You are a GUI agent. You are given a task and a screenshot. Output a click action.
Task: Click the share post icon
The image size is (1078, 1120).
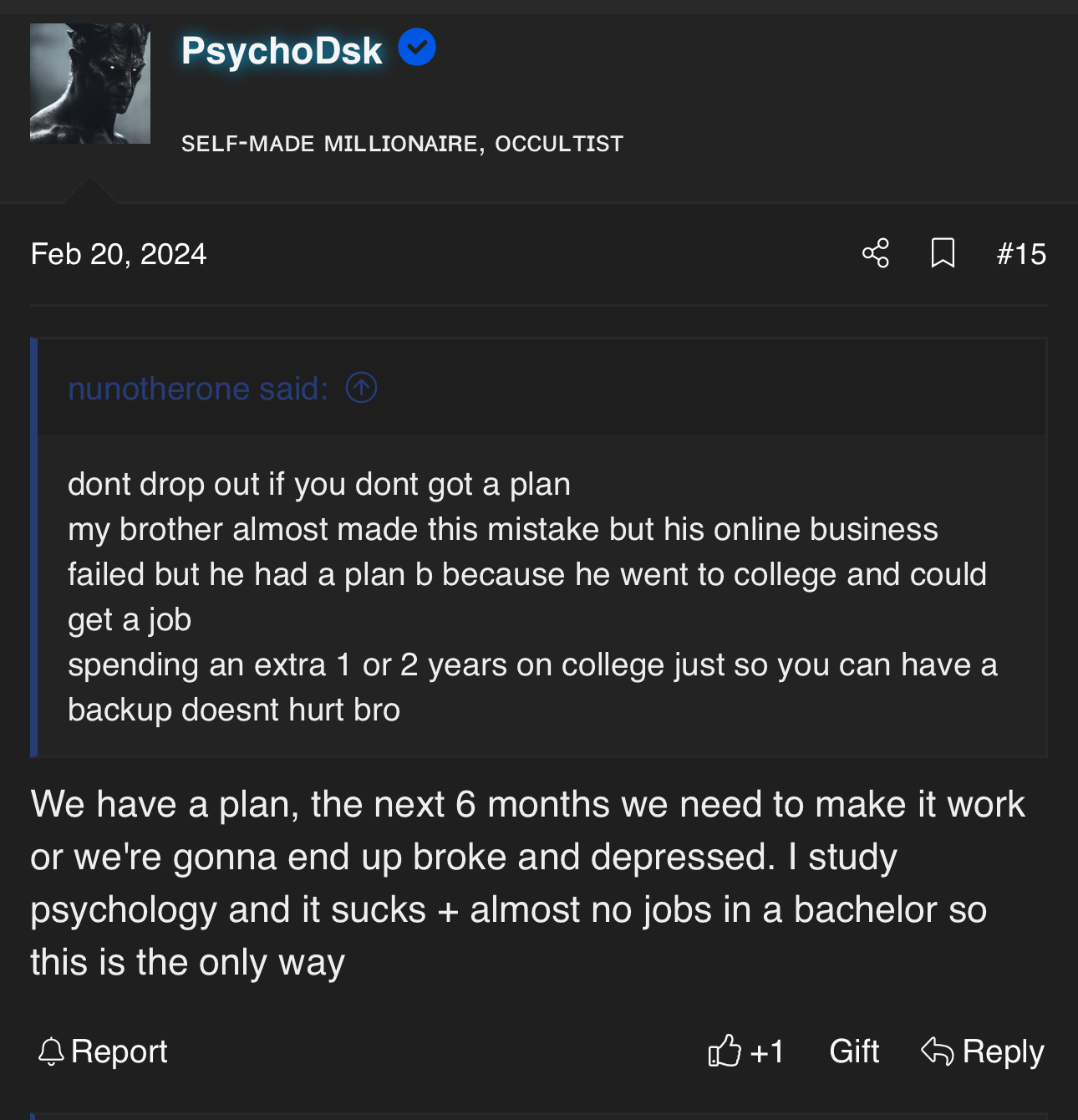pos(876,253)
